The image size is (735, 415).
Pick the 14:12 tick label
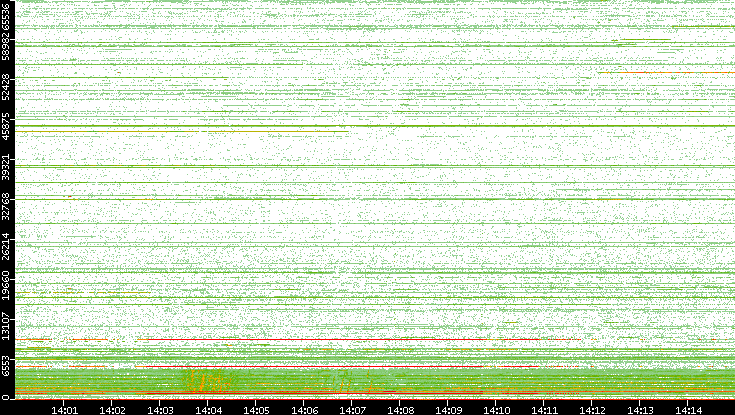click(592, 410)
